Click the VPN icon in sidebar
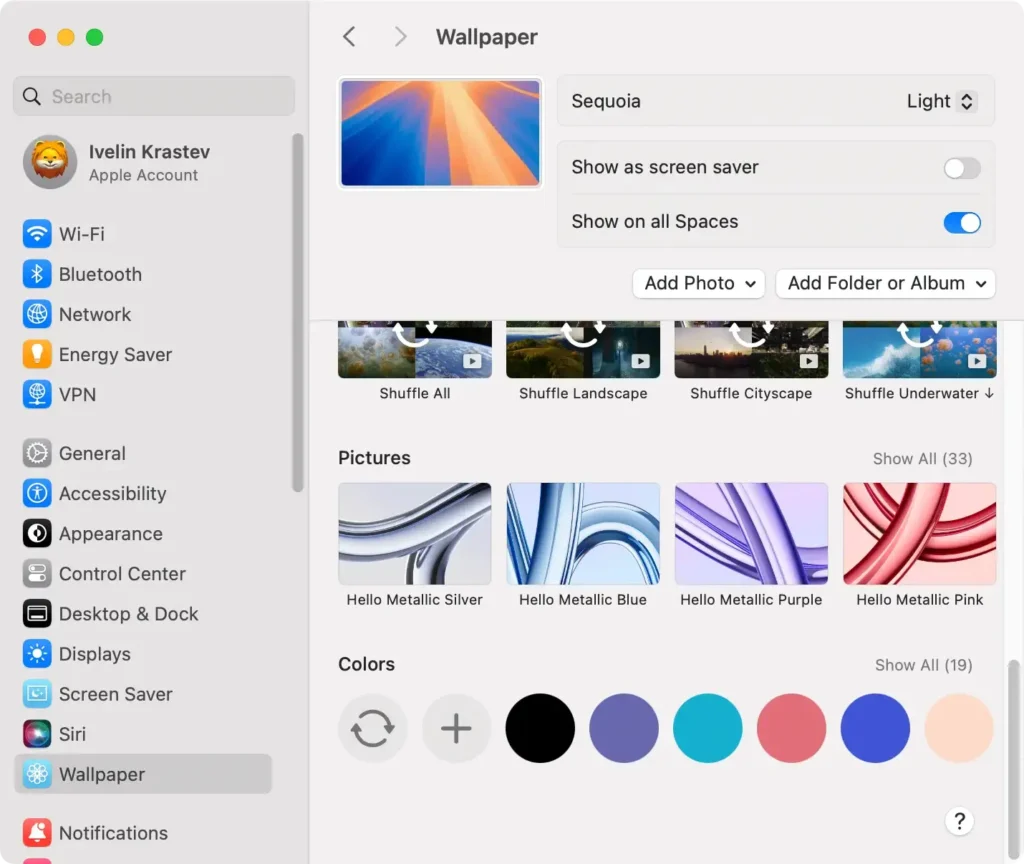 pyautogui.click(x=37, y=394)
